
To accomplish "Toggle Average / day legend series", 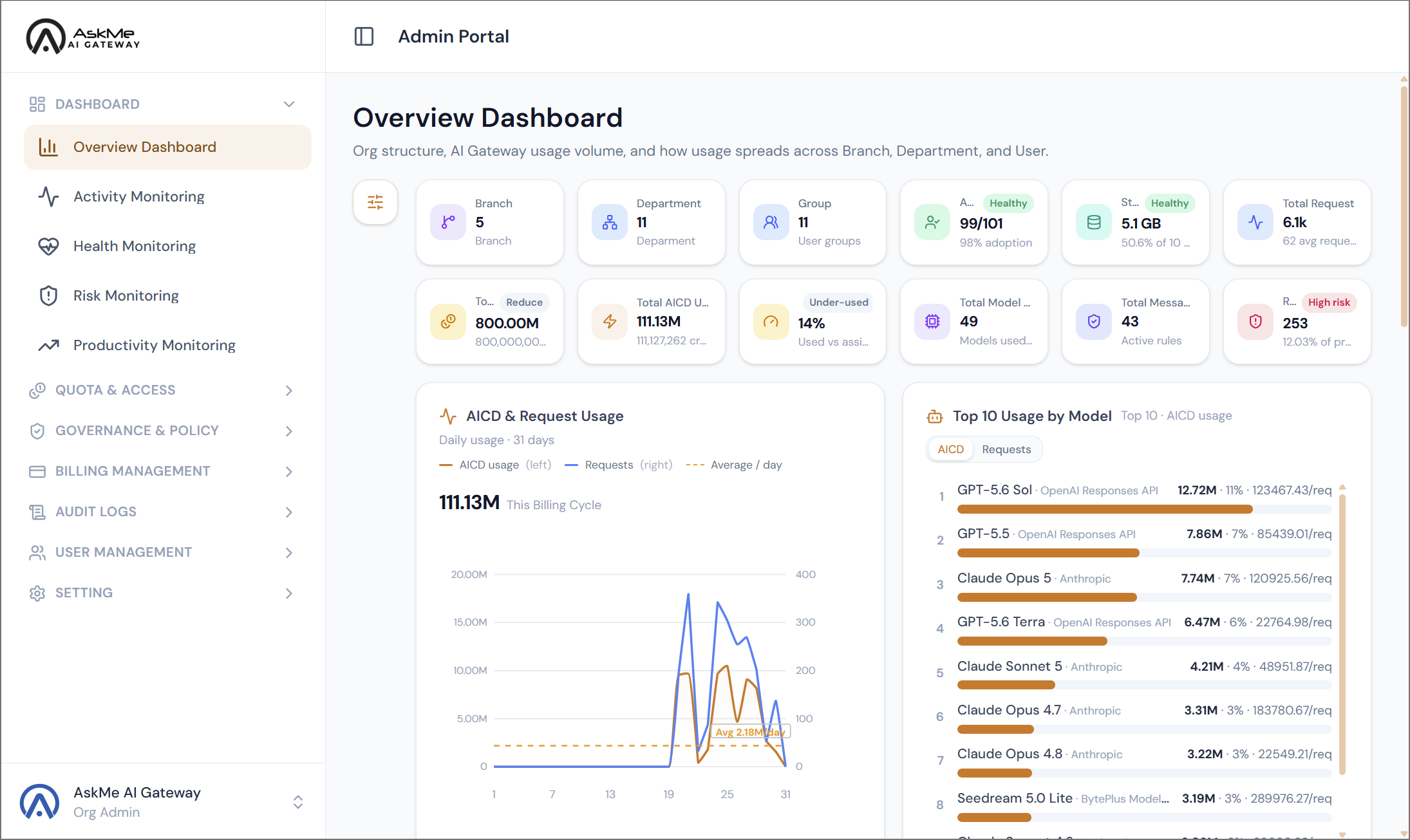I will [734, 465].
